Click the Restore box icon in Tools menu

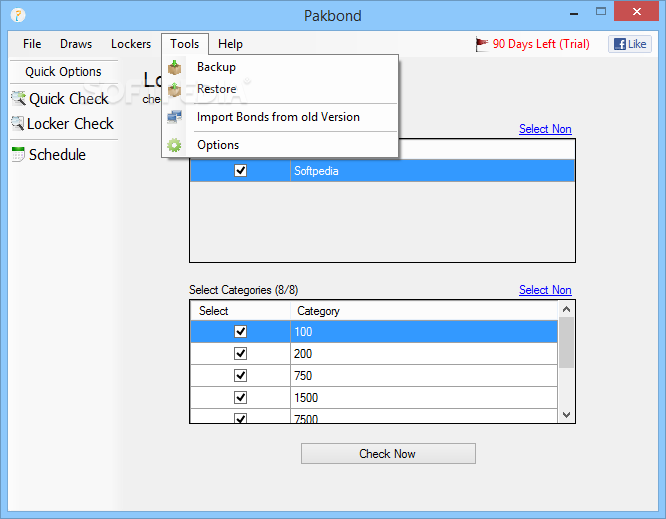coord(175,89)
